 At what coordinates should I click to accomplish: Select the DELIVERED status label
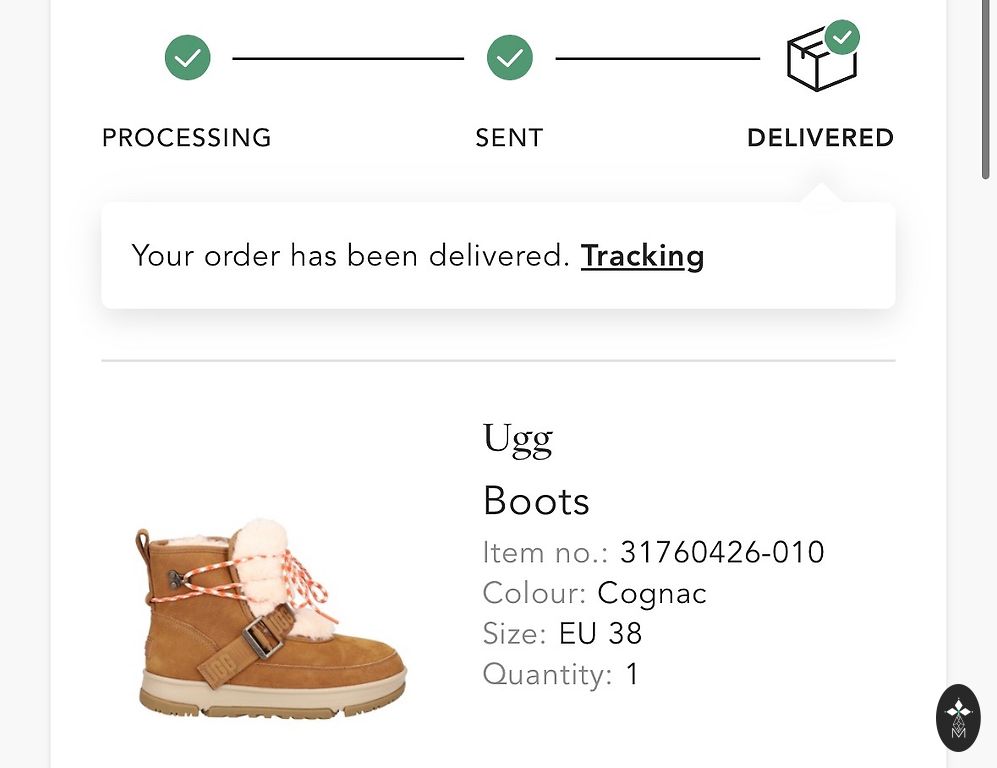[x=820, y=138]
